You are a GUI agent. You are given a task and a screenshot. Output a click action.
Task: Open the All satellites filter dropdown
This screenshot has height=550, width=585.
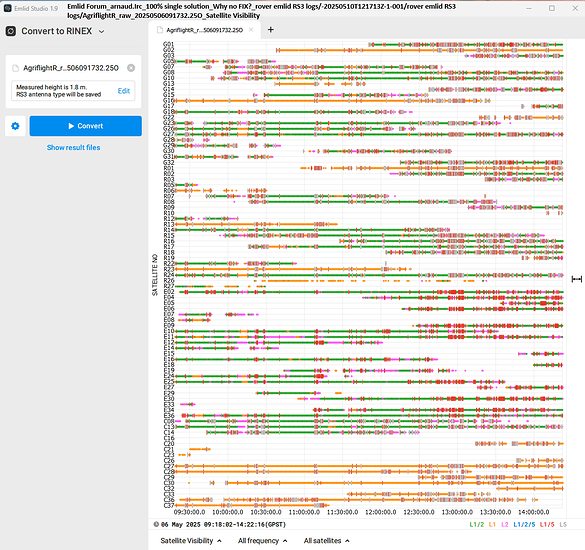[326, 541]
